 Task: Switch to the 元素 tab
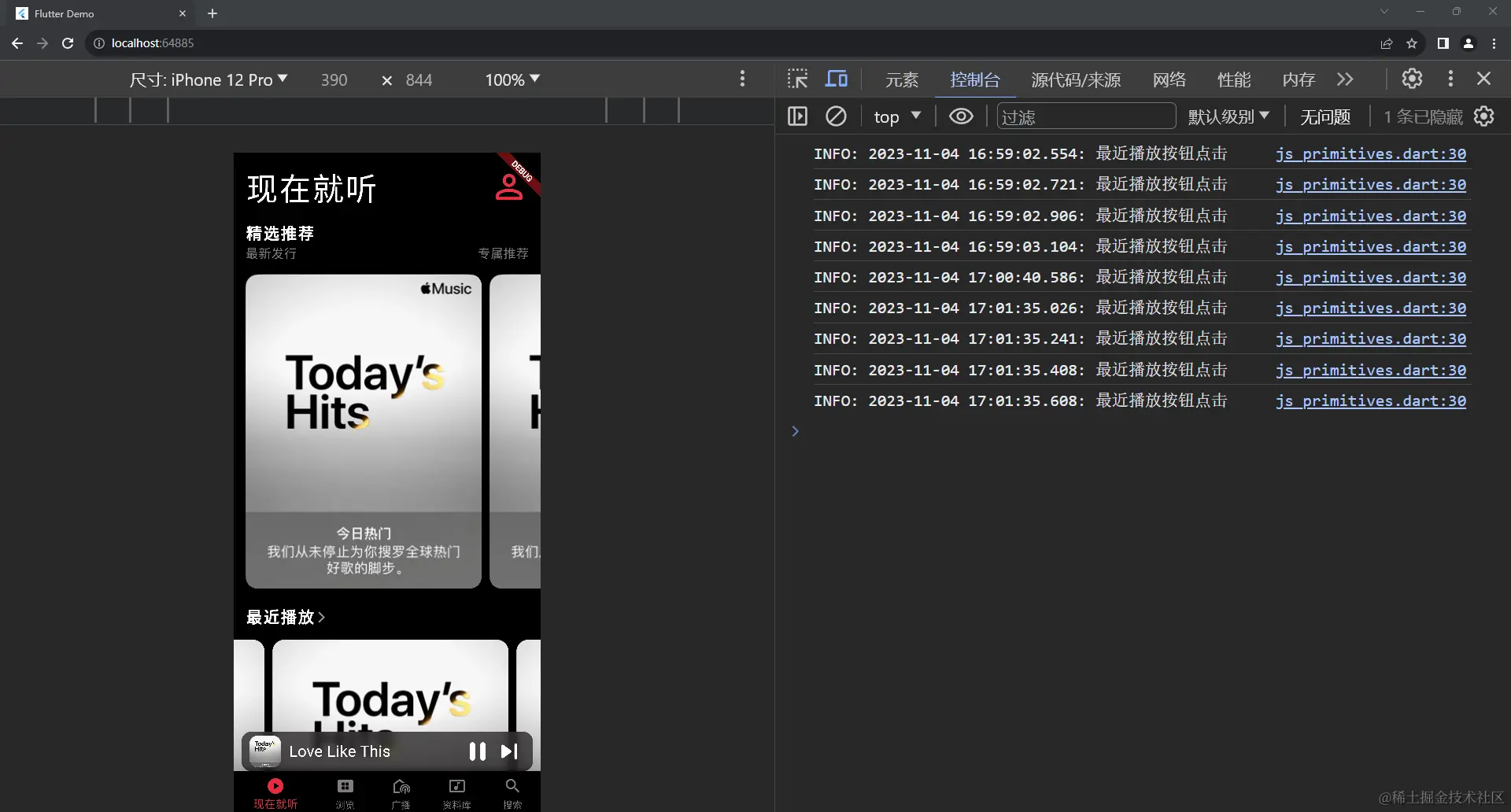coord(902,79)
